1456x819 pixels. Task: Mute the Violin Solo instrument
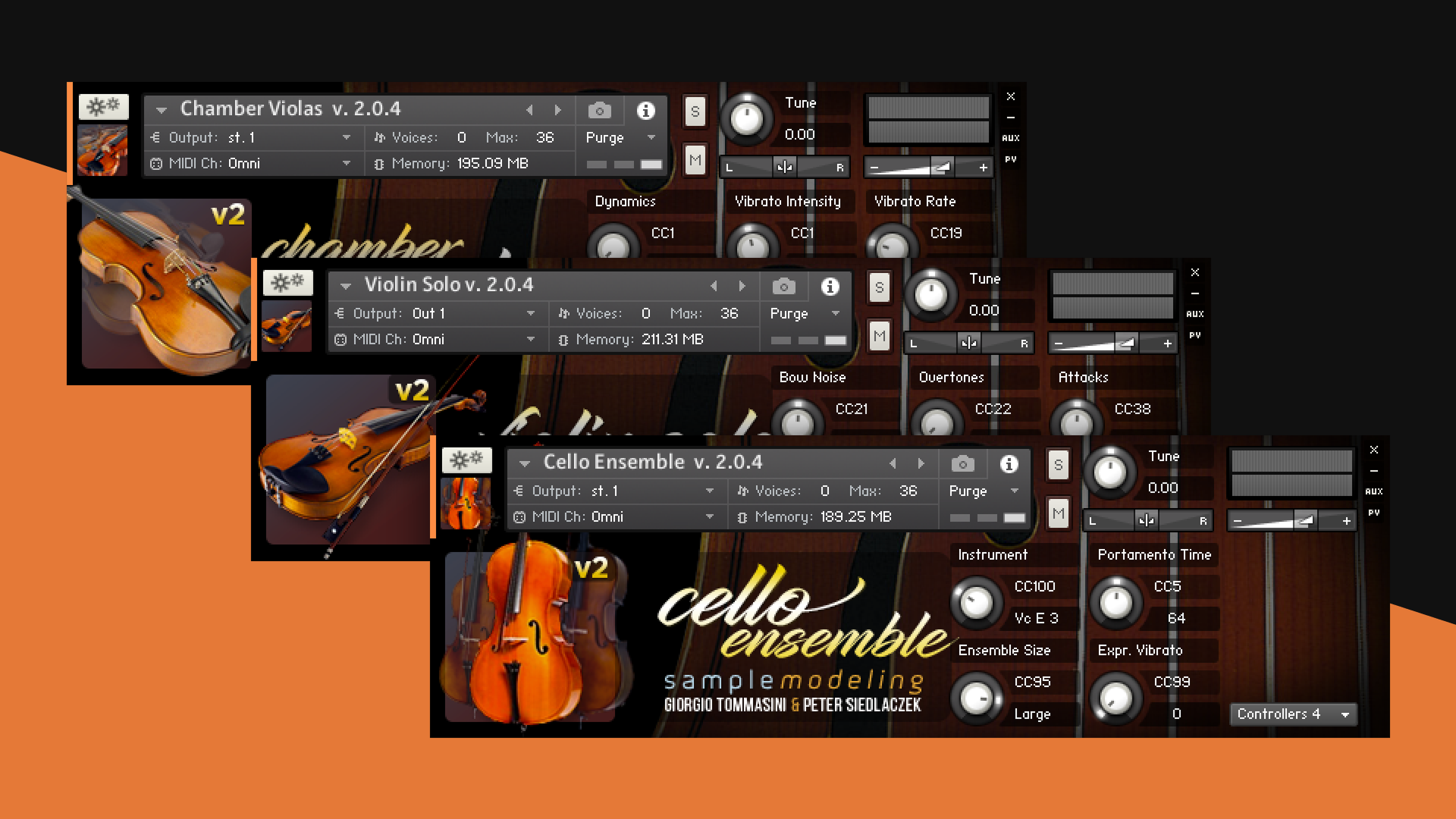pos(878,336)
